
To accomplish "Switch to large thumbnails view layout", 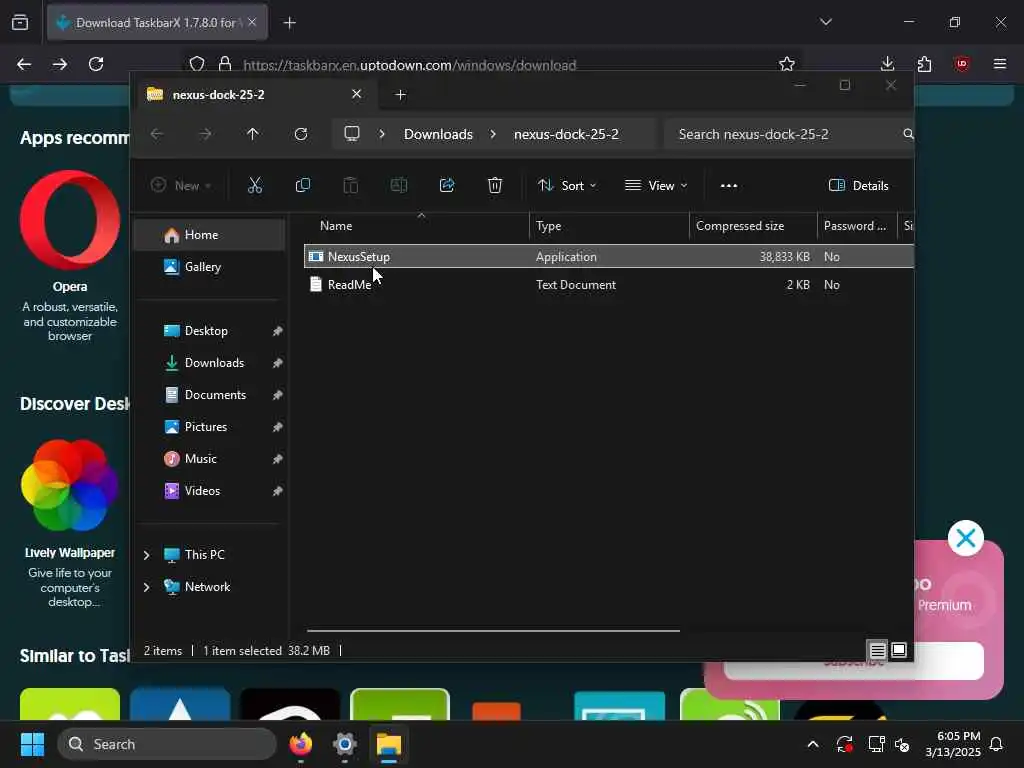I will pos(899,650).
